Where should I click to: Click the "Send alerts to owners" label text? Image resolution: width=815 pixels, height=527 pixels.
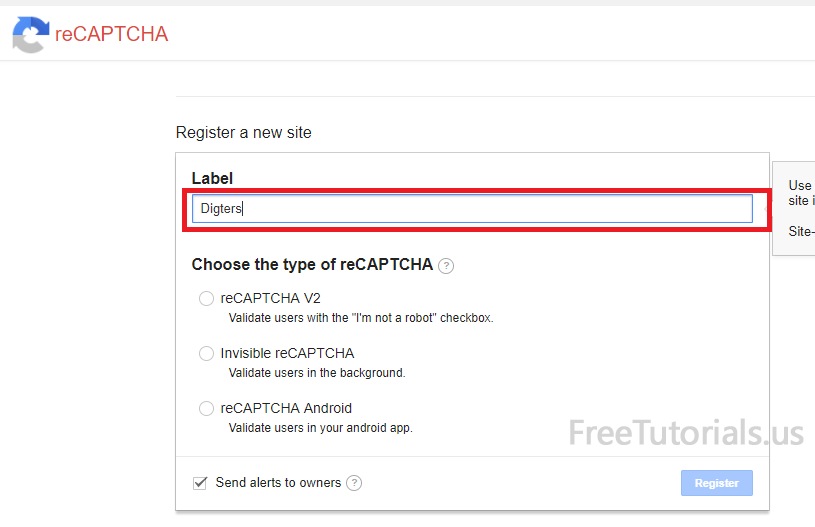click(x=278, y=483)
